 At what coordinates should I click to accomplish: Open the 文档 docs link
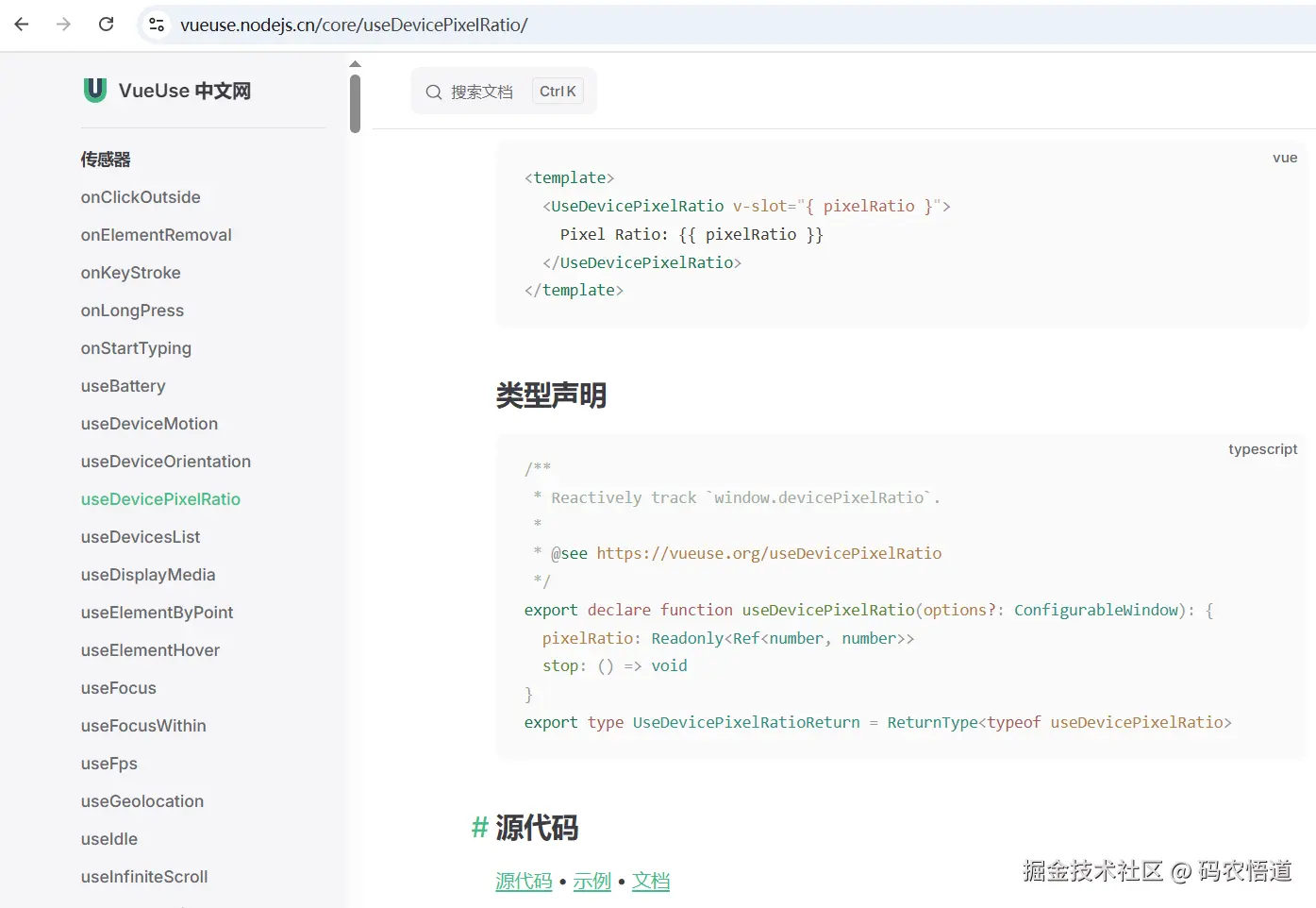point(651,882)
